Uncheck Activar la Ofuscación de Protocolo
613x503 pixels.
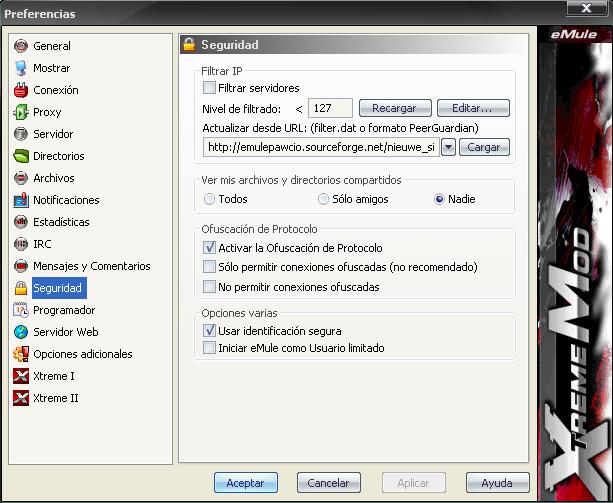pyautogui.click(x=209, y=247)
